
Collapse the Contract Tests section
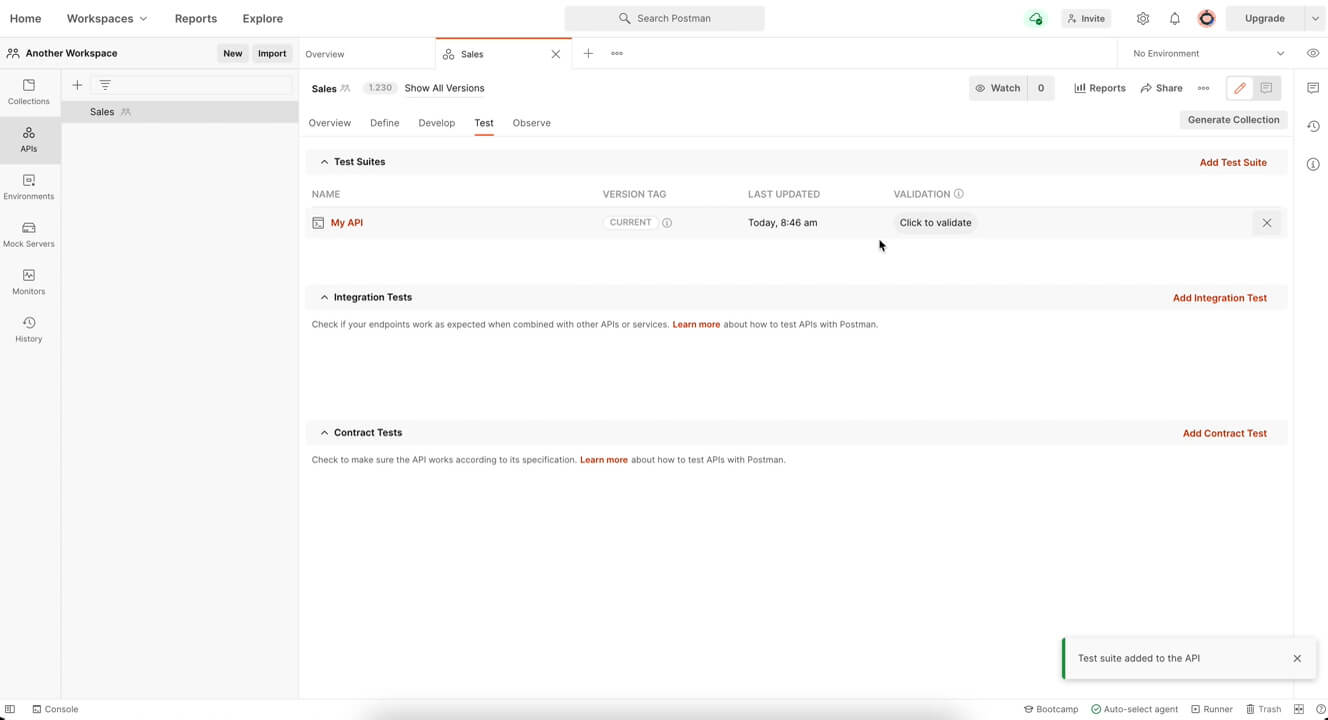coord(324,432)
